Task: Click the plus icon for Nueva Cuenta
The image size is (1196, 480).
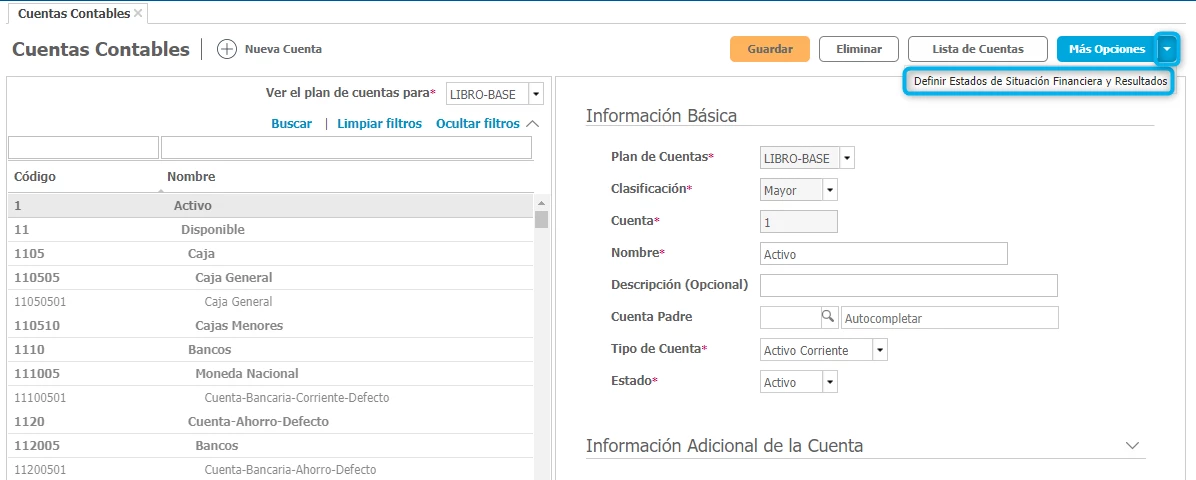Action: point(227,49)
